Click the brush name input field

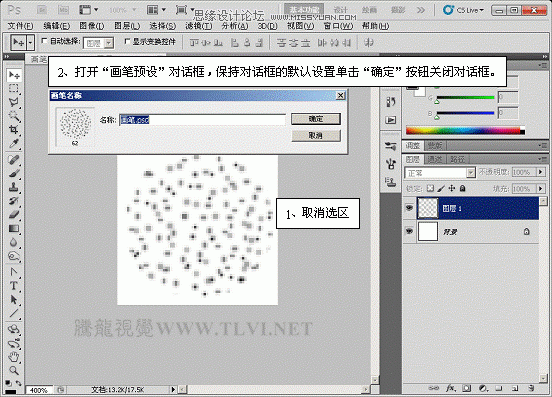point(202,120)
